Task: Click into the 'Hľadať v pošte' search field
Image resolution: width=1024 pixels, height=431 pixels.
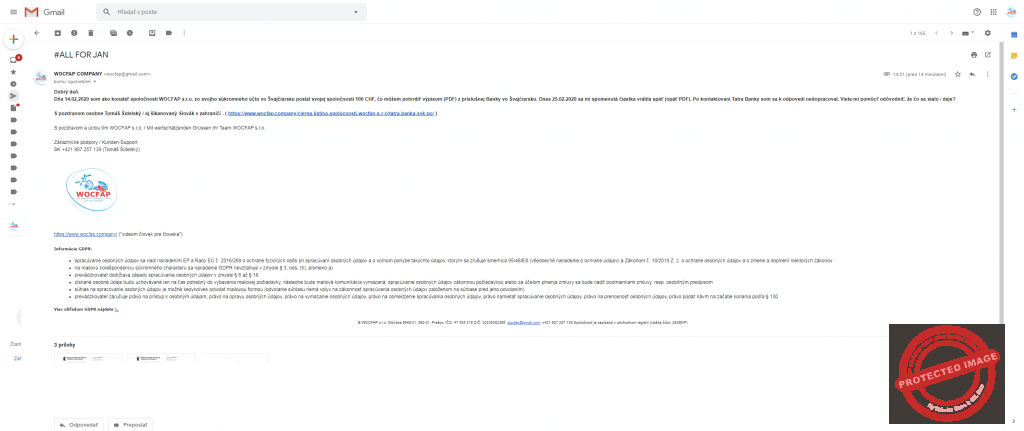Action: [231, 12]
